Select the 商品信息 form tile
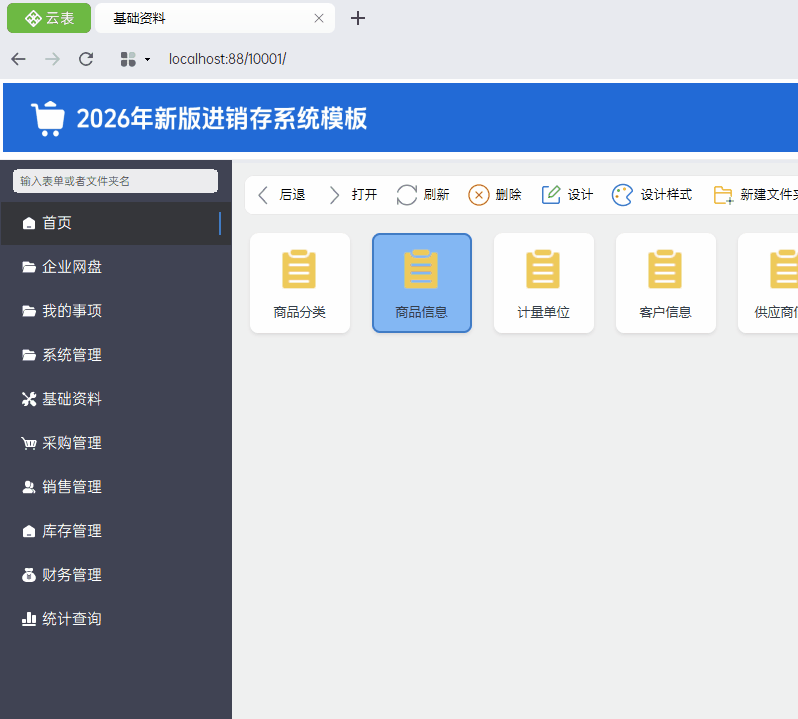The image size is (798, 719). coord(422,283)
